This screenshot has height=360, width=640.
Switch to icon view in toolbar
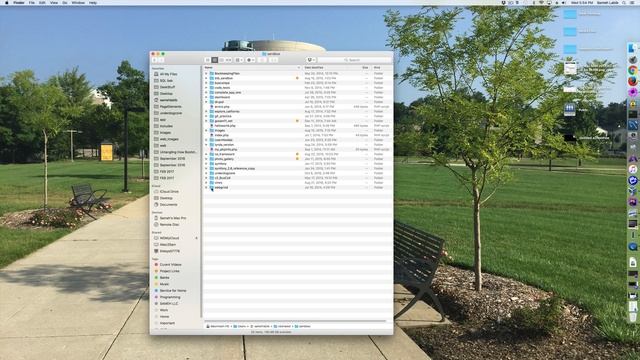pos(208,60)
